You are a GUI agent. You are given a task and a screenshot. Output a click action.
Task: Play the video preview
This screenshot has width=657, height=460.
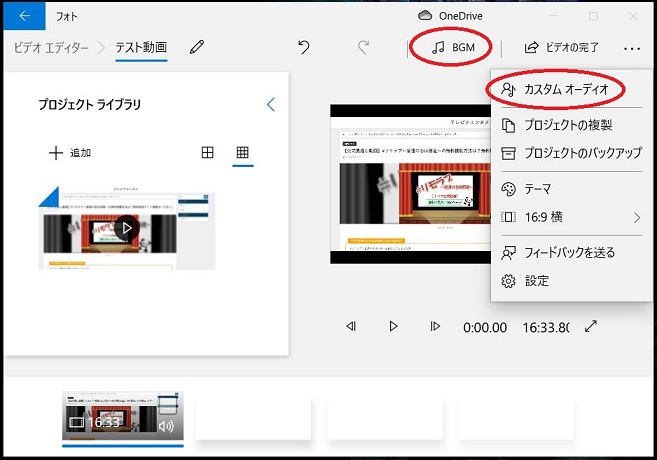tap(393, 326)
